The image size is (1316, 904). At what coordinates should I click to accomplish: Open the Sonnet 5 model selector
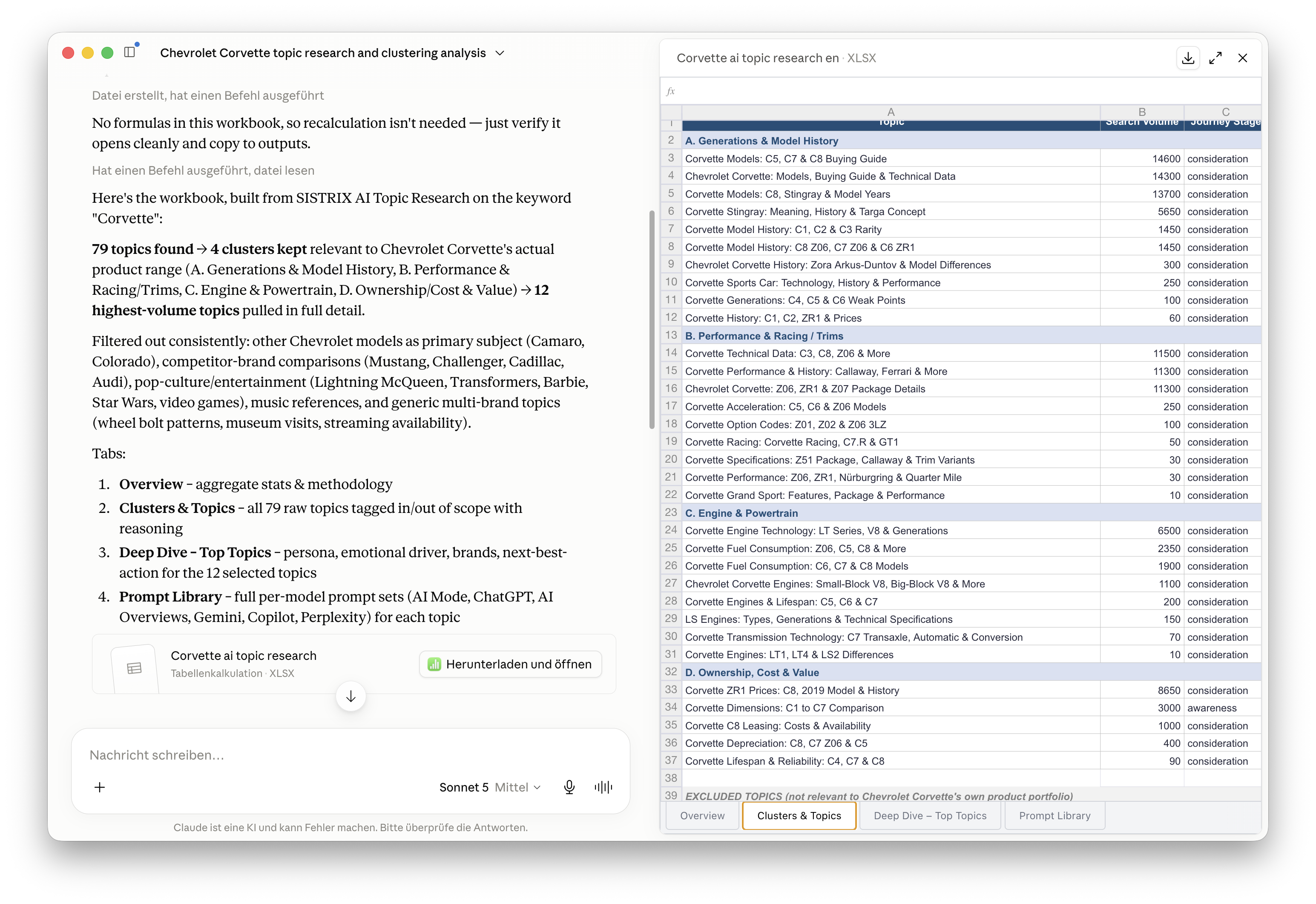click(x=490, y=787)
